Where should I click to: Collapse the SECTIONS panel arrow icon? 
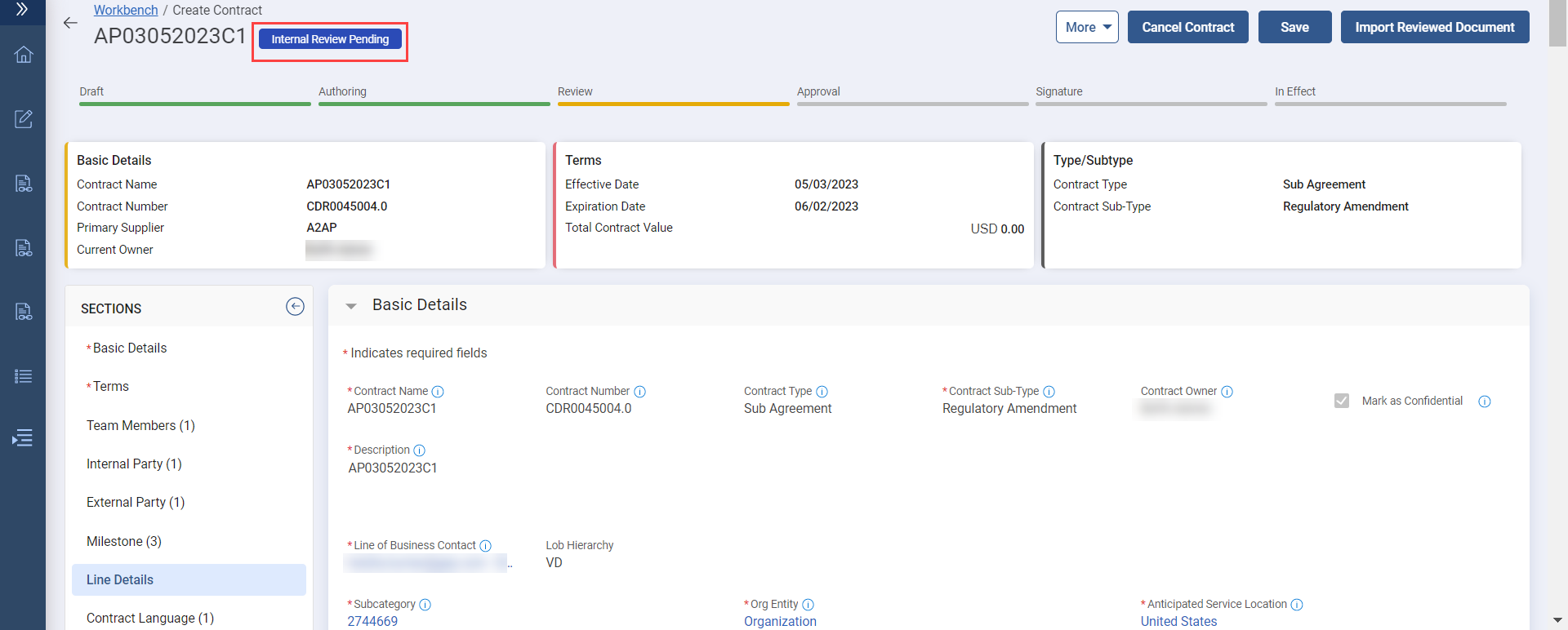tap(295, 306)
